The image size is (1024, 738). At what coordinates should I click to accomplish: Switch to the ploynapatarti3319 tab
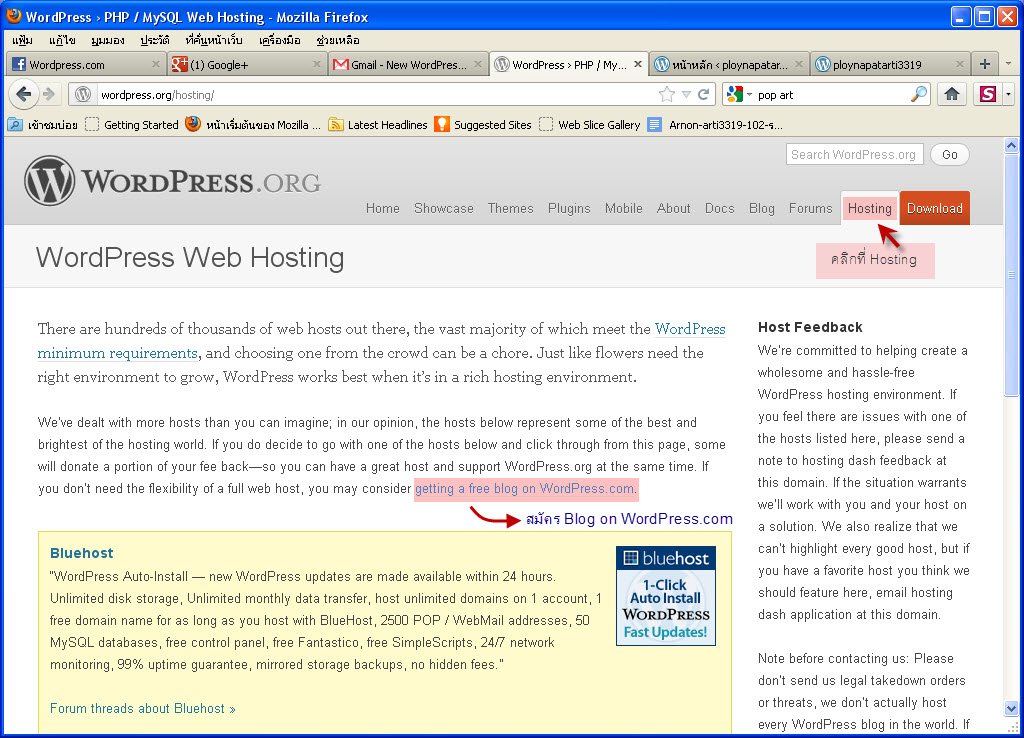point(889,64)
